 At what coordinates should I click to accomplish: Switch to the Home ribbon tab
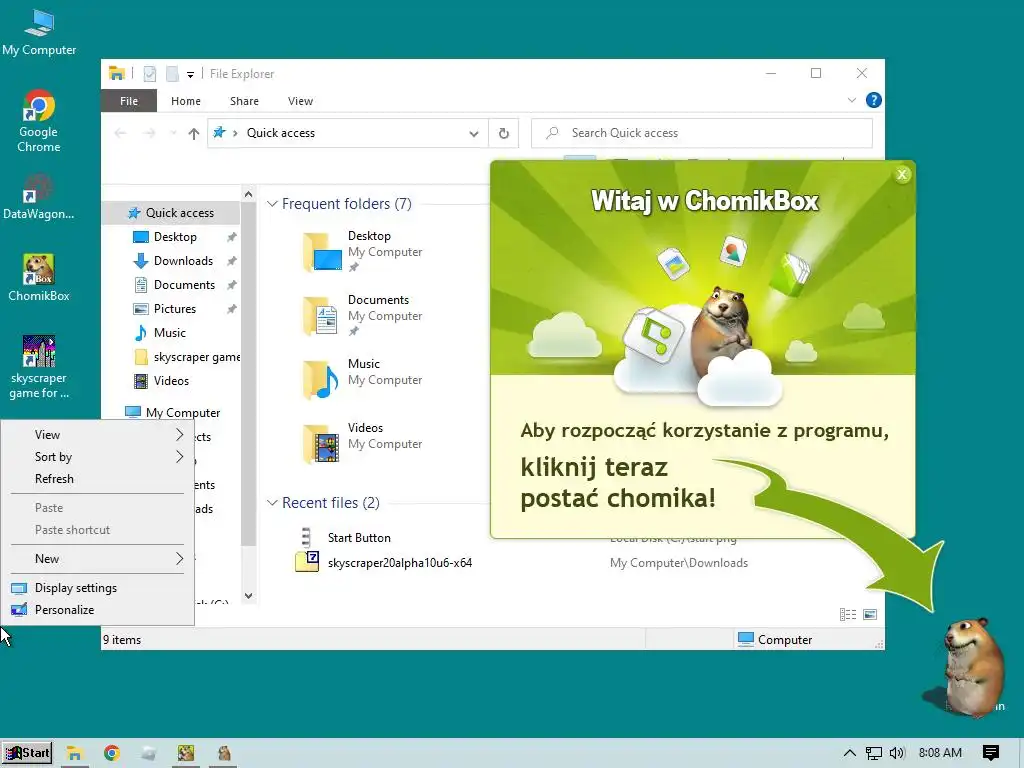[185, 101]
